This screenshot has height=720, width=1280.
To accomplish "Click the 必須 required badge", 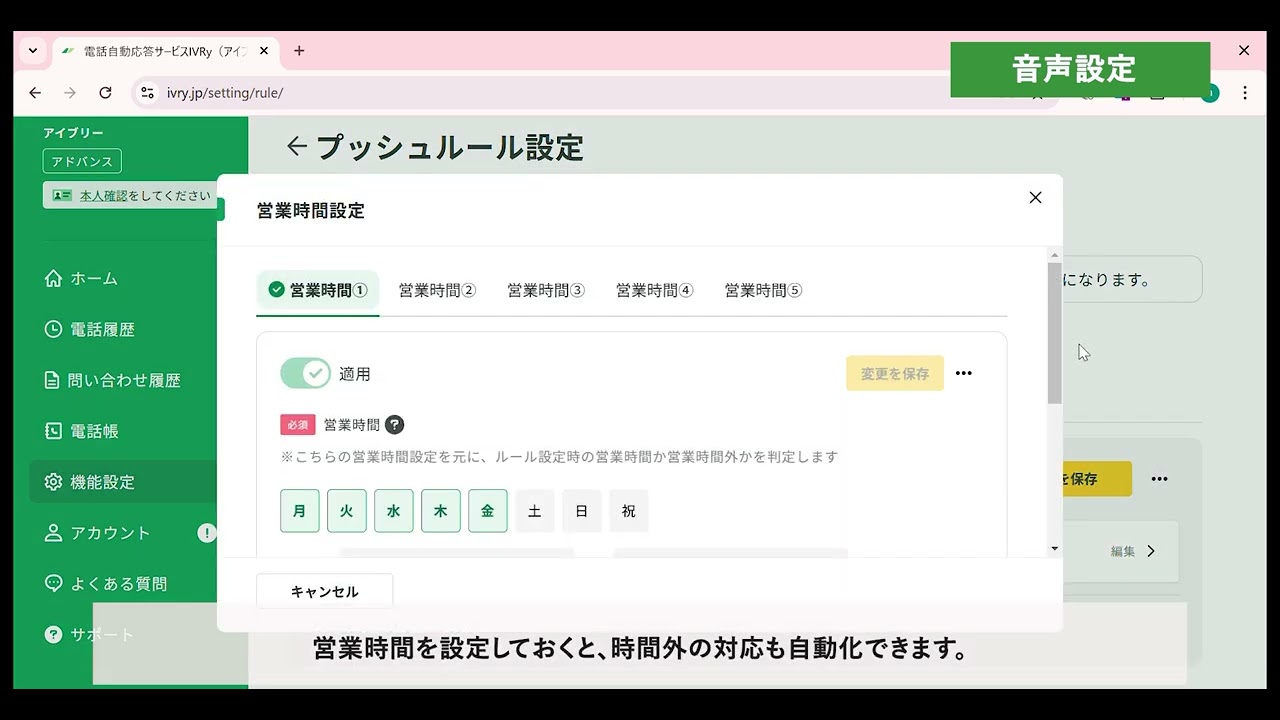I will (x=298, y=425).
